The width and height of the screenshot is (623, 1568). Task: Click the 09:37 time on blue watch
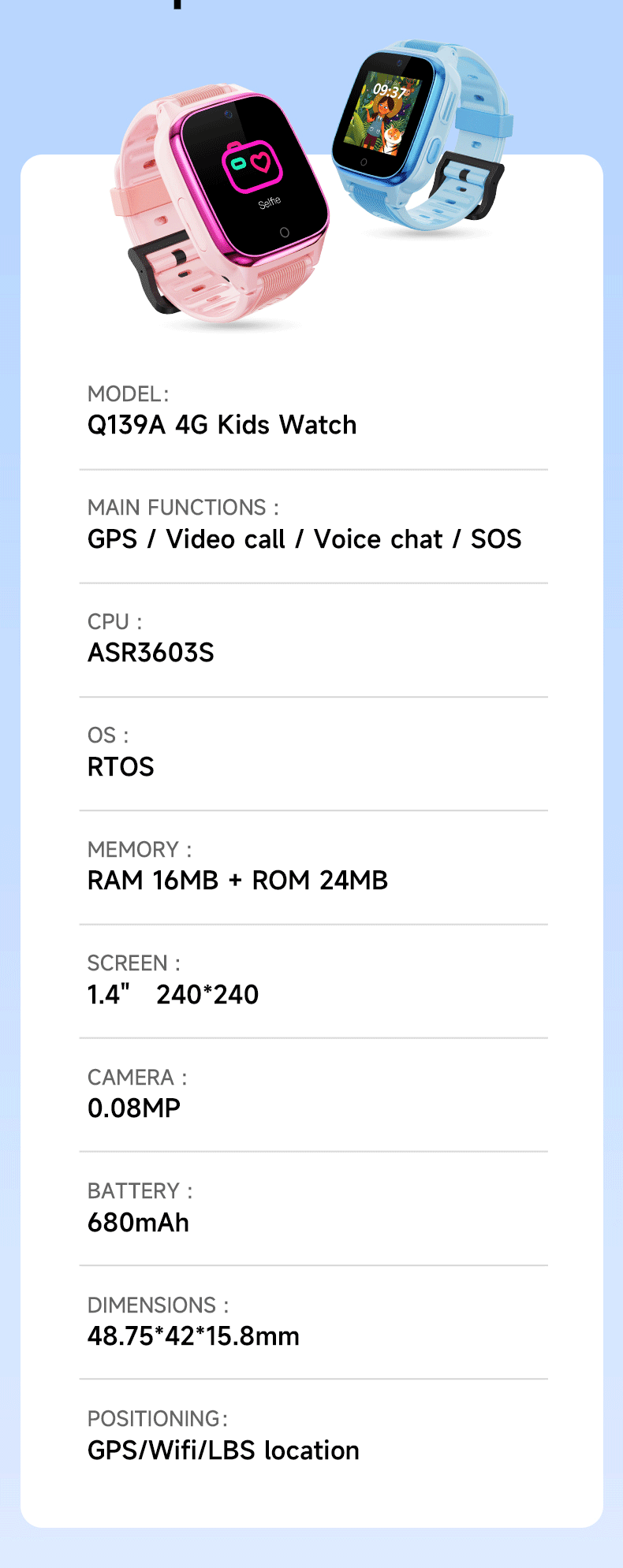[388, 91]
